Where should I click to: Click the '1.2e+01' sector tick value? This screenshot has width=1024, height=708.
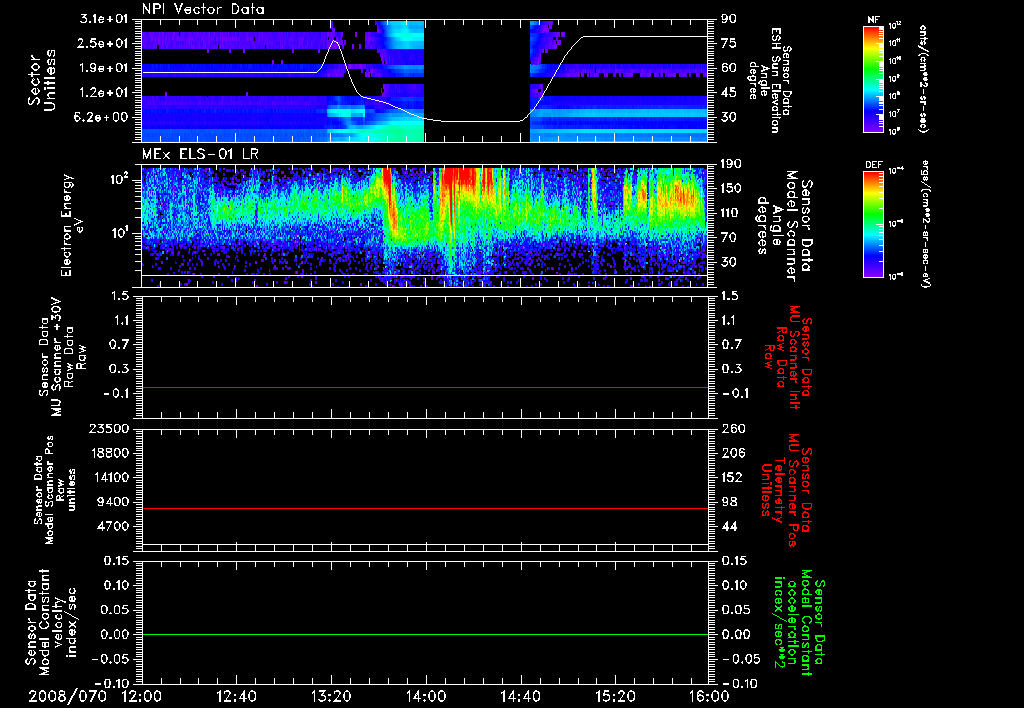point(104,93)
